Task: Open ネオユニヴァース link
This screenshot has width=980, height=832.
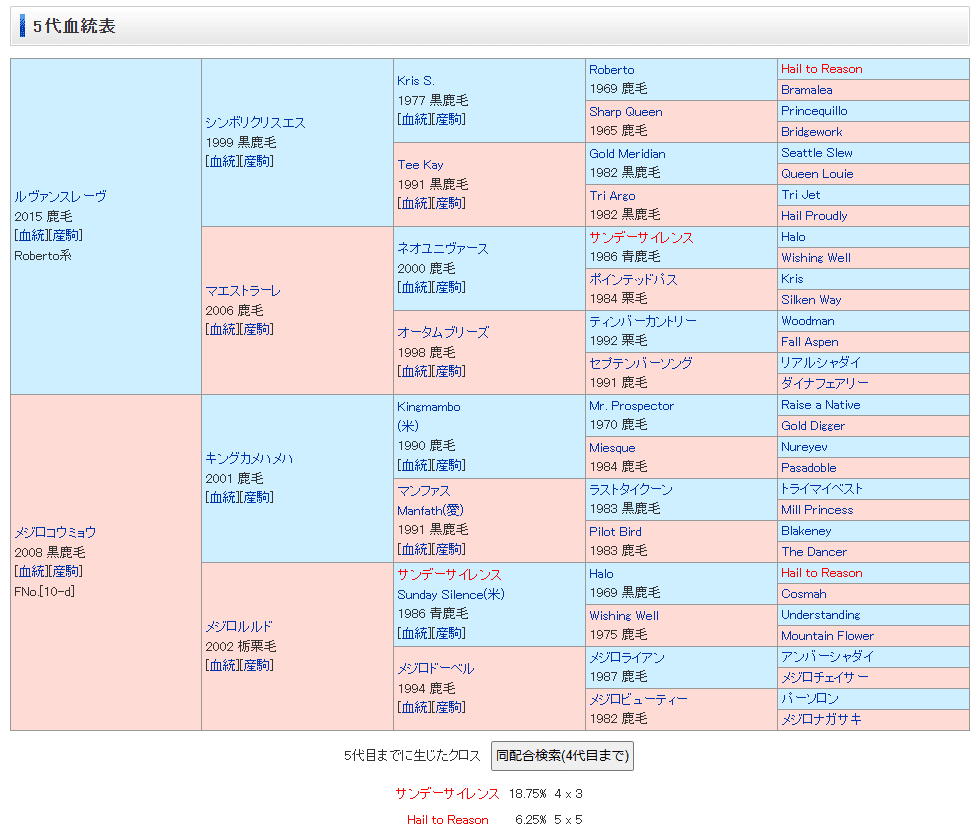Action: 442,248
